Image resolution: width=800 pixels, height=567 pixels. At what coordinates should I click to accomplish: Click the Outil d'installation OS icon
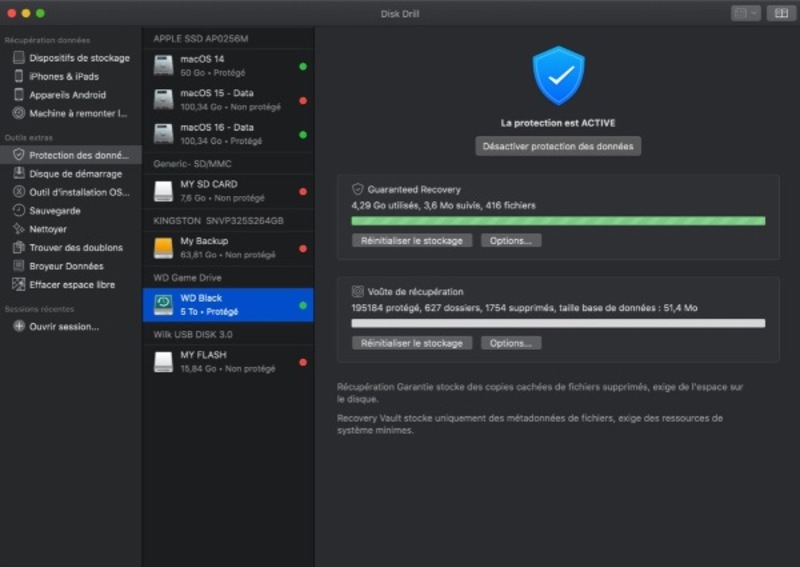(18, 192)
